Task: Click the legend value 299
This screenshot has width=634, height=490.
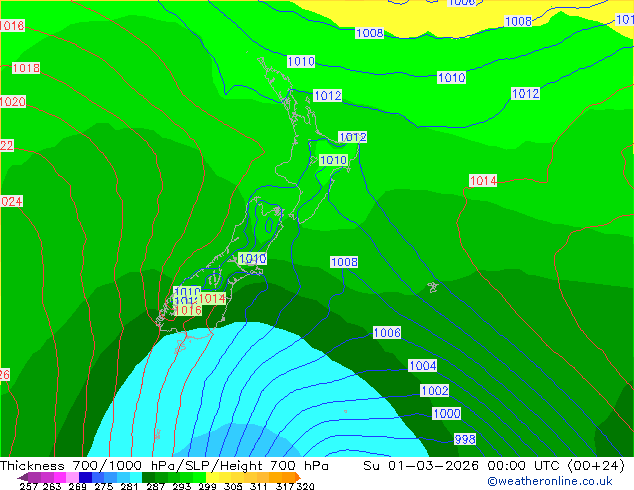Action: (x=207, y=486)
